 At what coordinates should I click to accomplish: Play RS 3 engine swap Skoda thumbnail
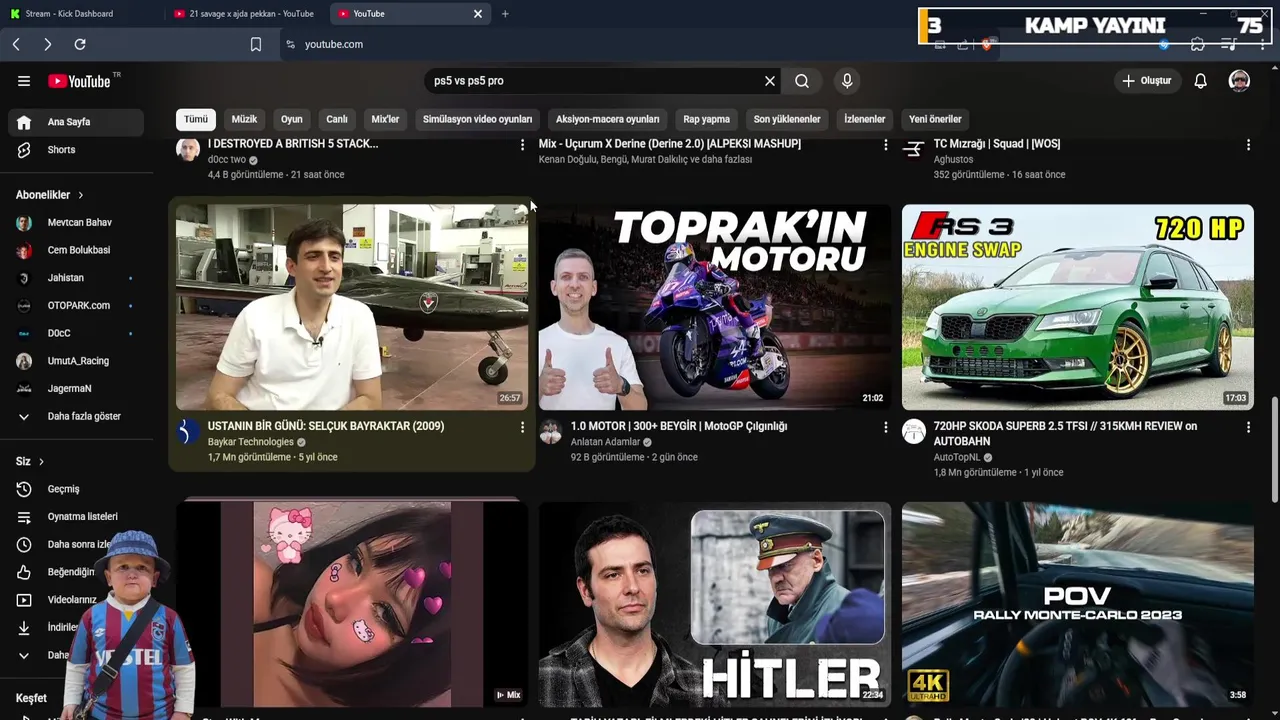click(1078, 307)
